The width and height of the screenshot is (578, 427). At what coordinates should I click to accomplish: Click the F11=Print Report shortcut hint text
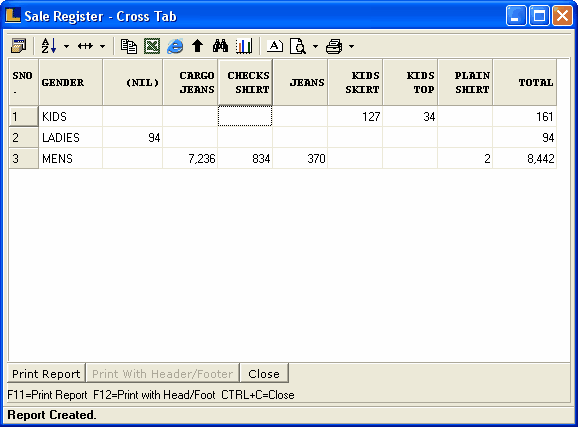(x=47, y=395)
